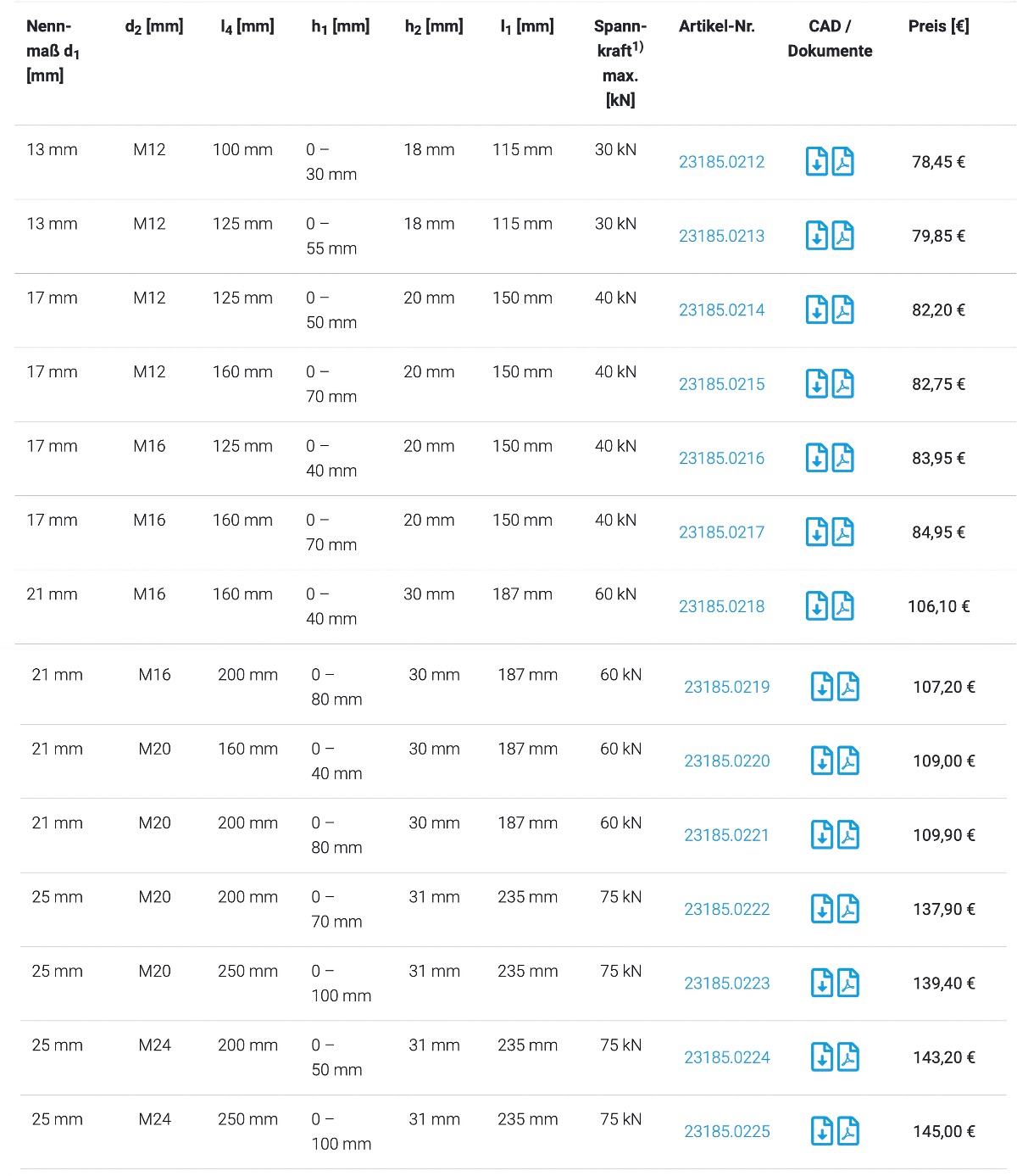Screen dimensions: 1017x1176
Task: Open article link 23185.0225
Action: (726, 1132)
